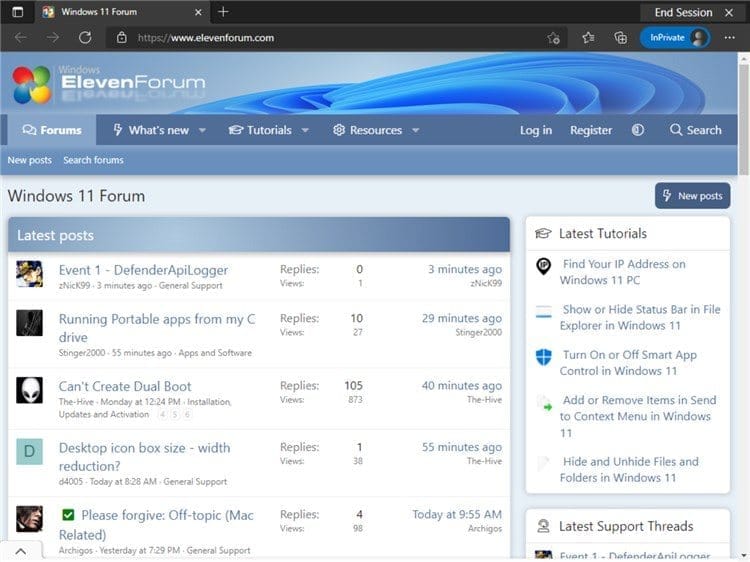Open the Resources nav item
The height and width of the screenshot is (562, 750).
tap(367, 130)
